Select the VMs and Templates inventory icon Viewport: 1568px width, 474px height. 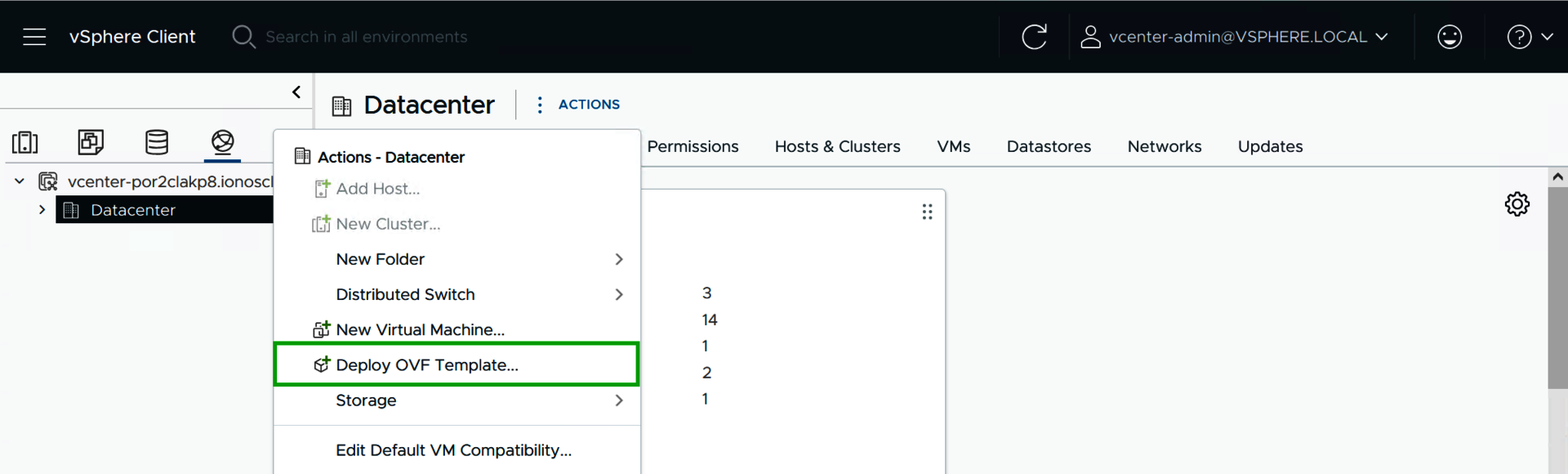click(x=91, y=142)
